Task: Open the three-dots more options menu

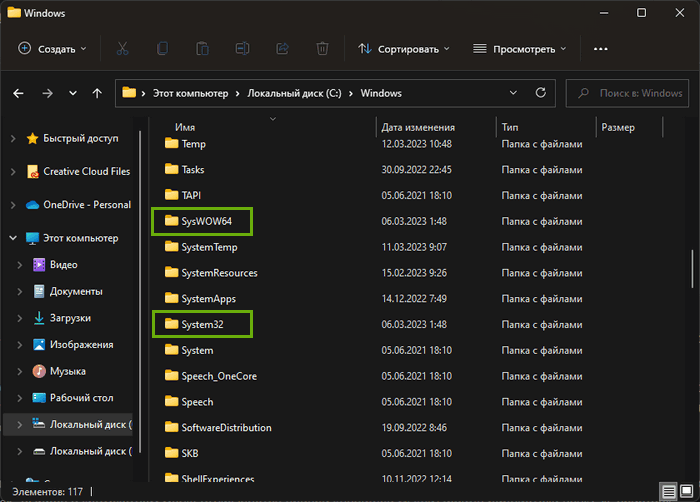Action: (x=600, y=48)
